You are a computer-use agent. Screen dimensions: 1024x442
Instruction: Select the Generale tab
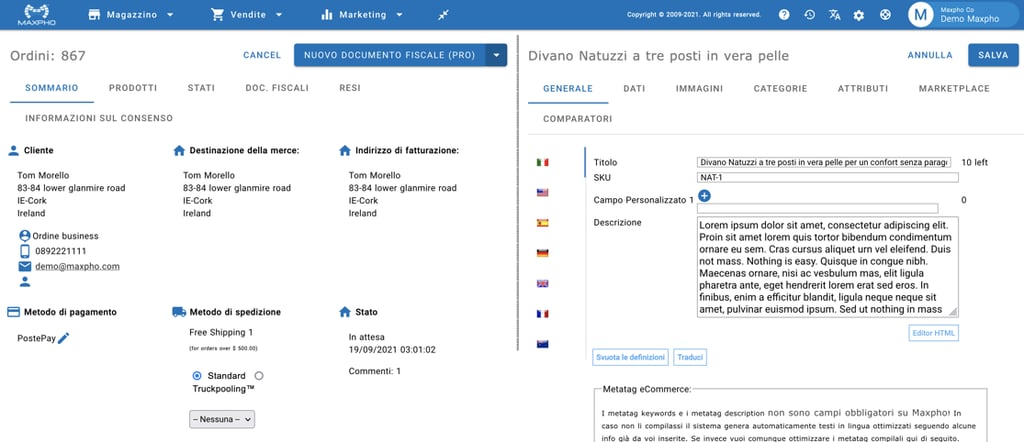[568, 88]
